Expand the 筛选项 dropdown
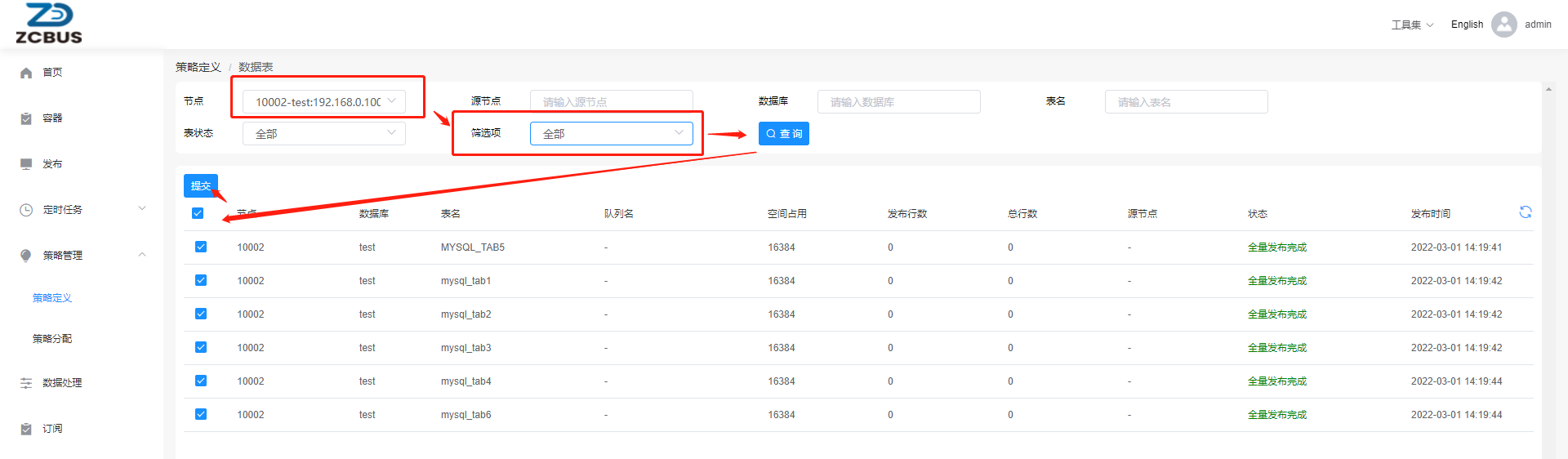The width and height of the screenshot is (1568, 459). pos(611,133)
